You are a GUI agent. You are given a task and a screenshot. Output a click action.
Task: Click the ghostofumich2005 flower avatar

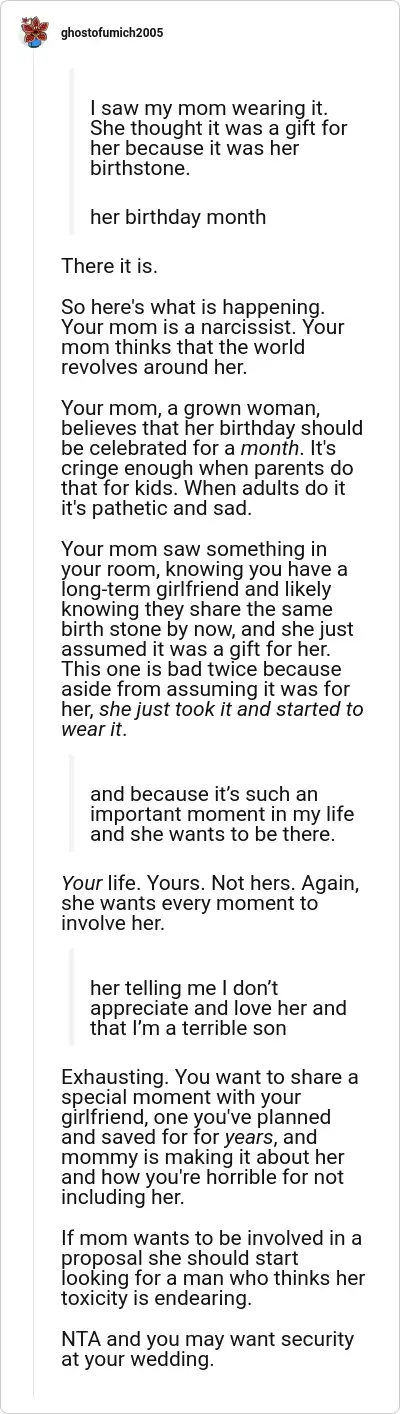tap(34, 34)
